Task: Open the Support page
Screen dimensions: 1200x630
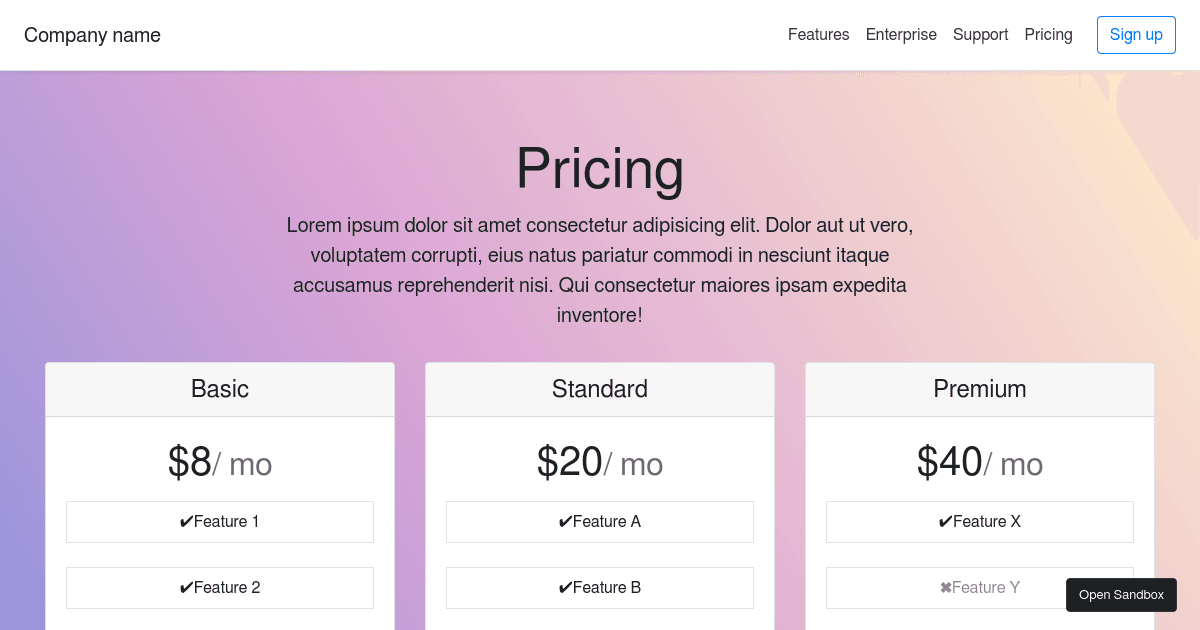Action: 980,34
